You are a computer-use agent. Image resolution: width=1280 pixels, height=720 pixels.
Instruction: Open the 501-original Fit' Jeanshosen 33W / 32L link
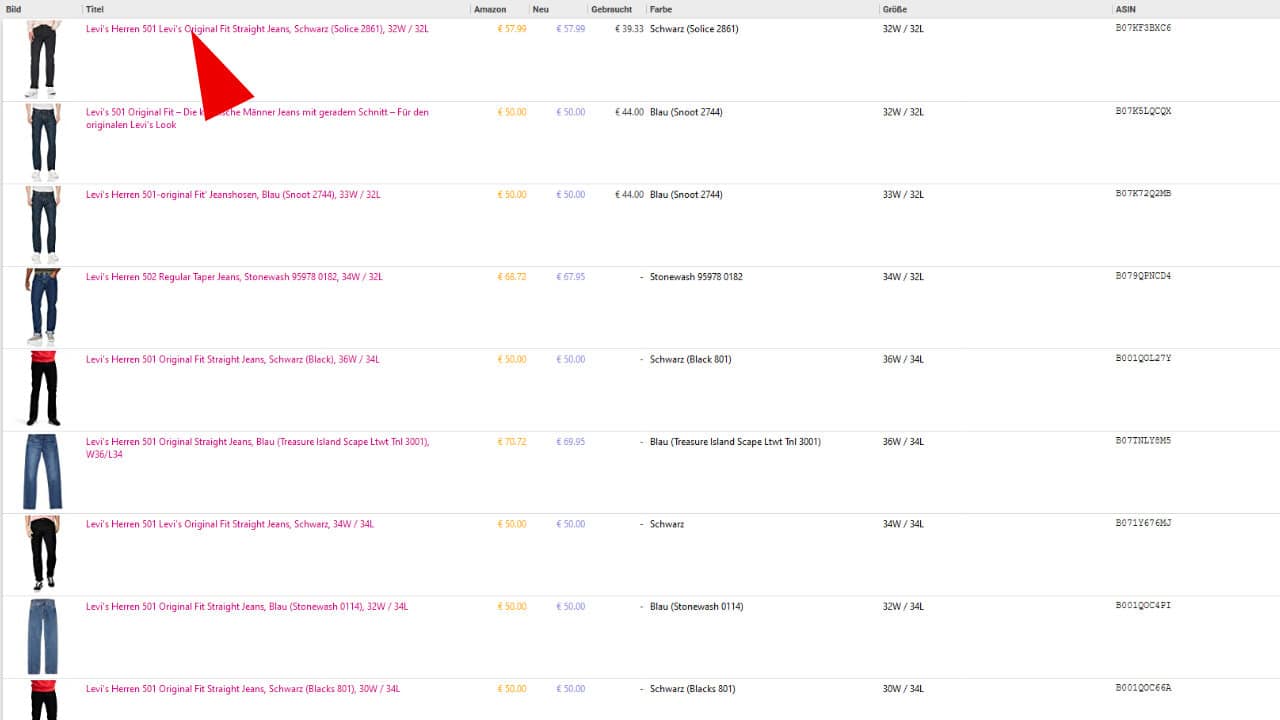[x=233, y=195]
